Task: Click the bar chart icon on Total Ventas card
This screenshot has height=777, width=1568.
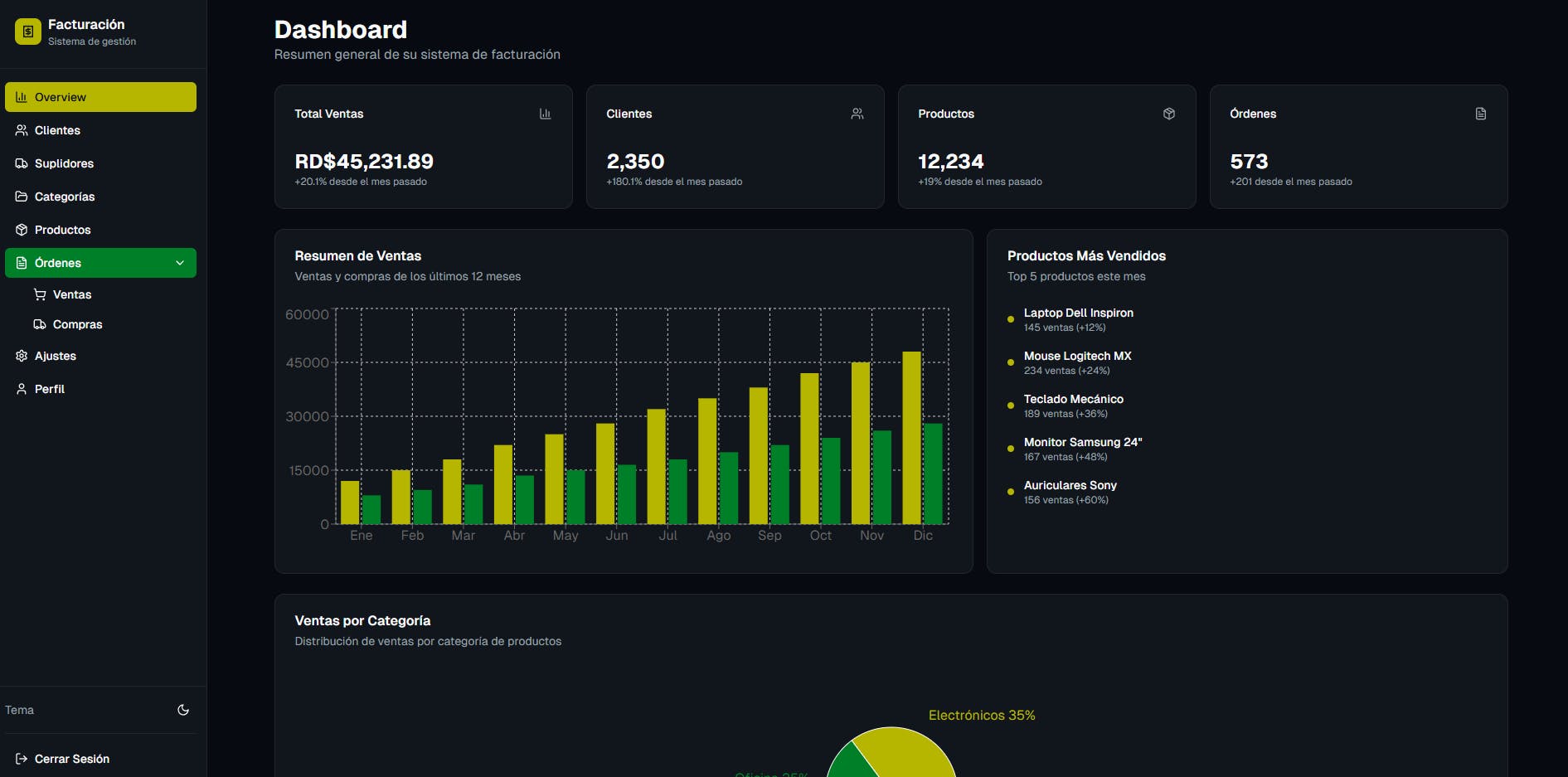Action: tap(546, 114)
